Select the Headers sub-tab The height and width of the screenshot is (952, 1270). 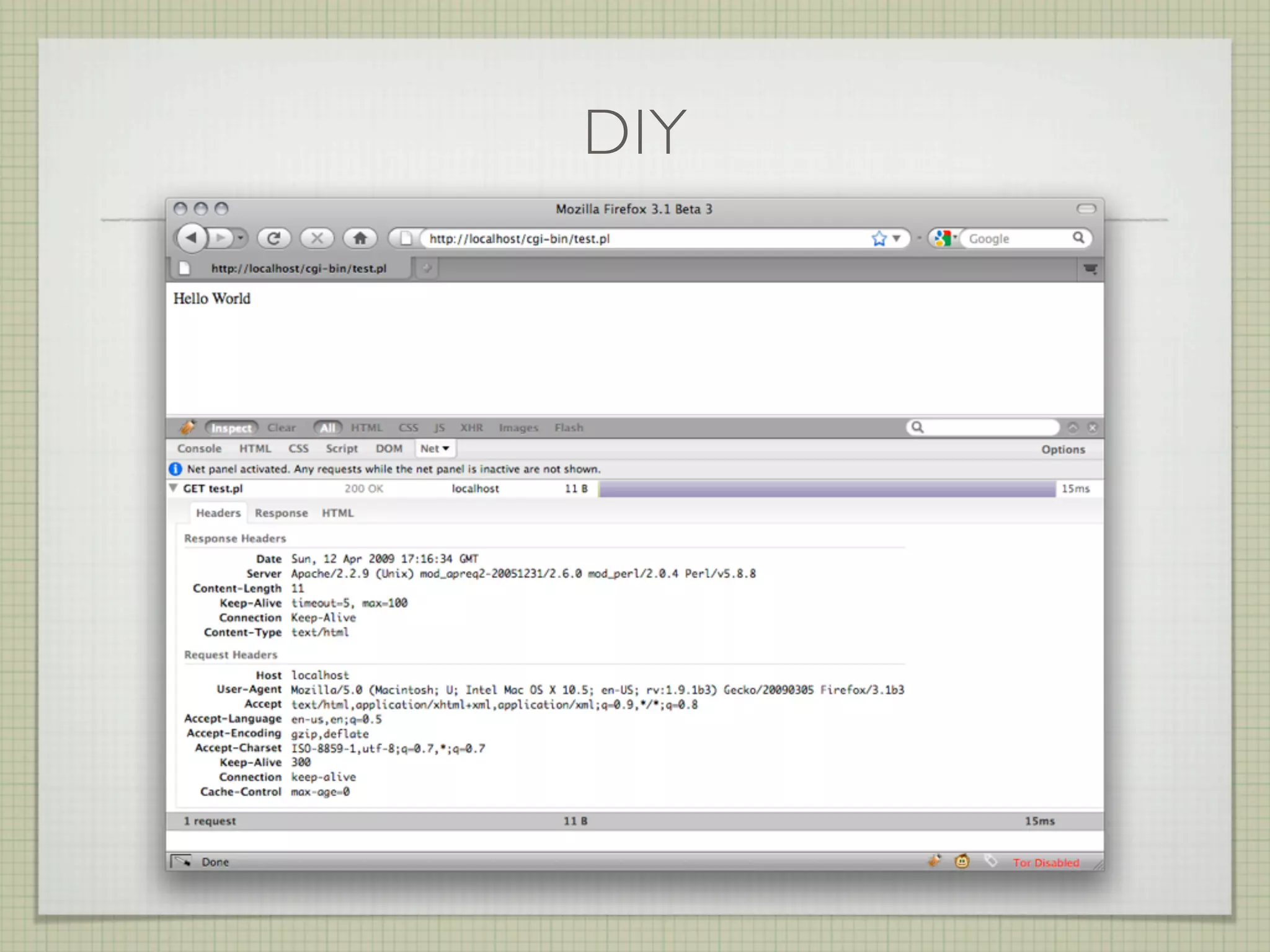tap(218, 513)
